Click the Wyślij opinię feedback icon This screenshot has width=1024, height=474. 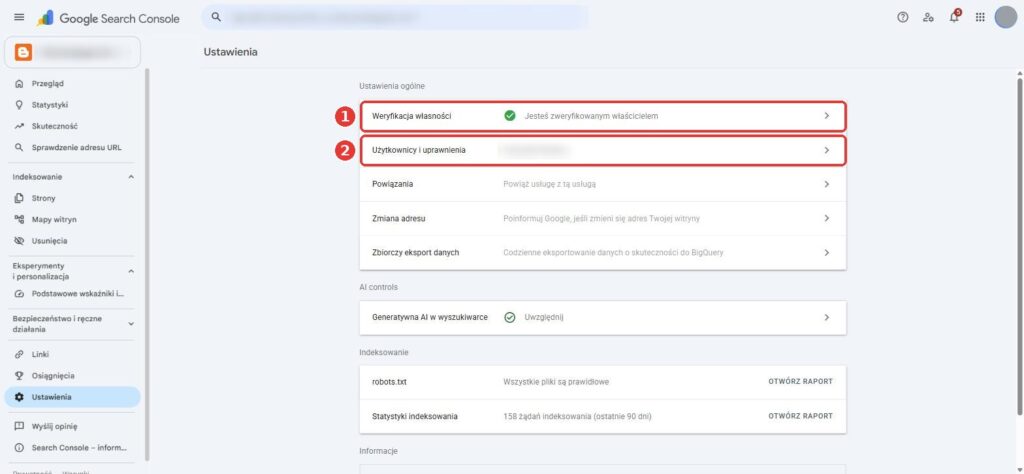tap(19, 426)
